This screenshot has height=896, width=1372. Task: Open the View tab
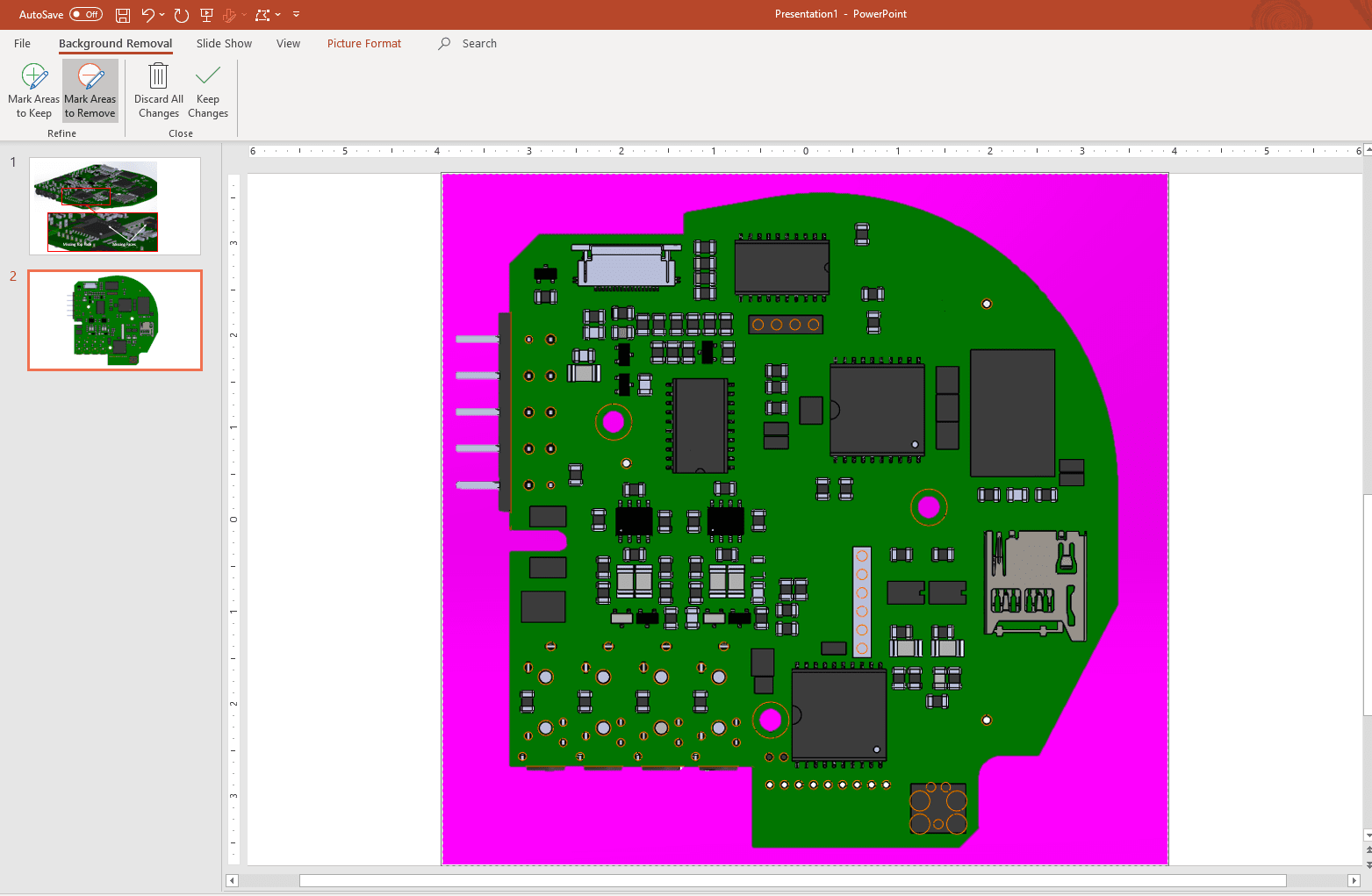point(288,43)
